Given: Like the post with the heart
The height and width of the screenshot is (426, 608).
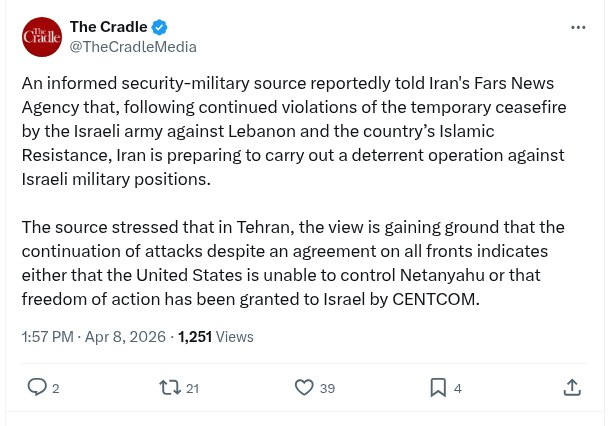Looking at the screenshot, I should coord(304,387).
